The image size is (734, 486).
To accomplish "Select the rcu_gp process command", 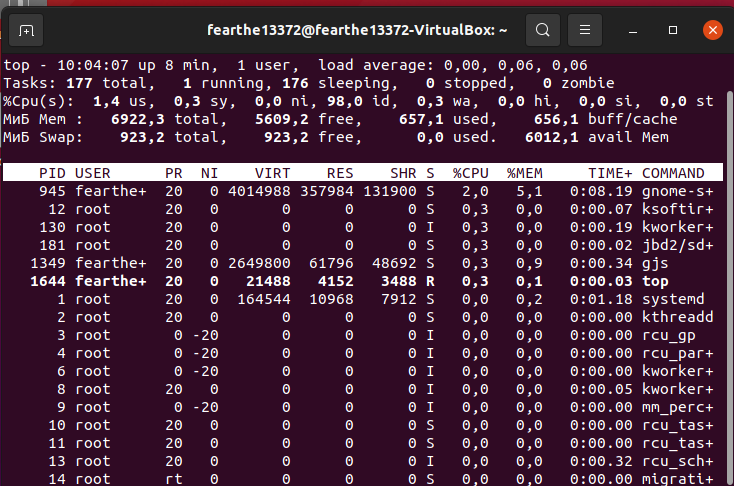I will pos(668,335).
